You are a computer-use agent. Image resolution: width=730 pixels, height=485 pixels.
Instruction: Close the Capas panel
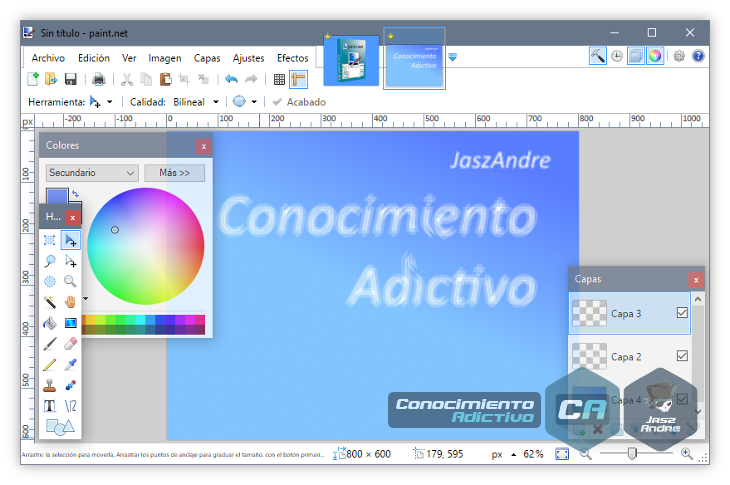click(696, 280)
